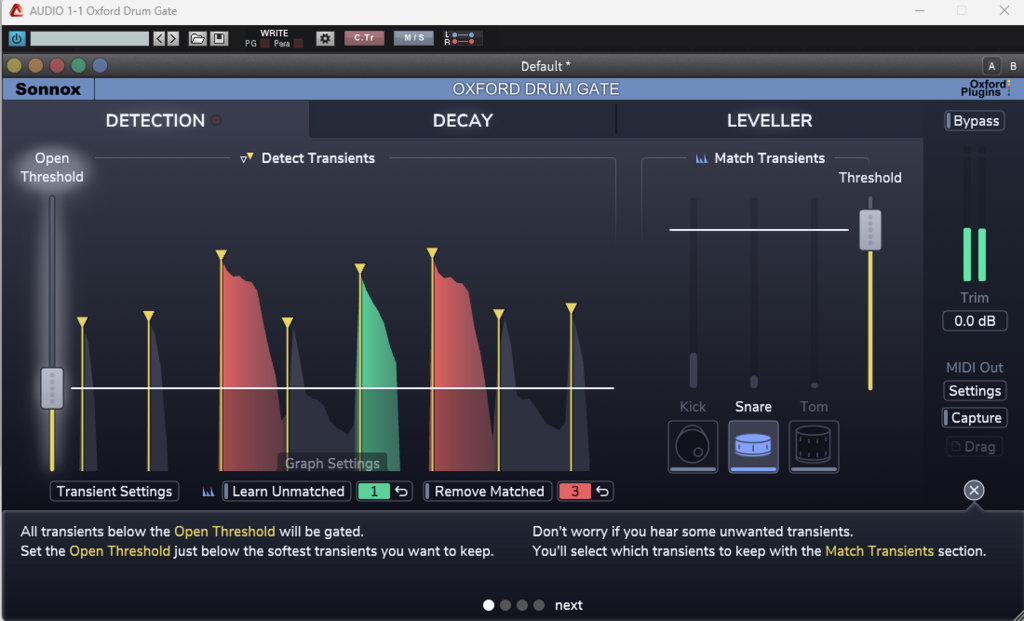Switch to the DETECTION tab
The width and height of the screenshot is (1024, 621).
[155, 121]
